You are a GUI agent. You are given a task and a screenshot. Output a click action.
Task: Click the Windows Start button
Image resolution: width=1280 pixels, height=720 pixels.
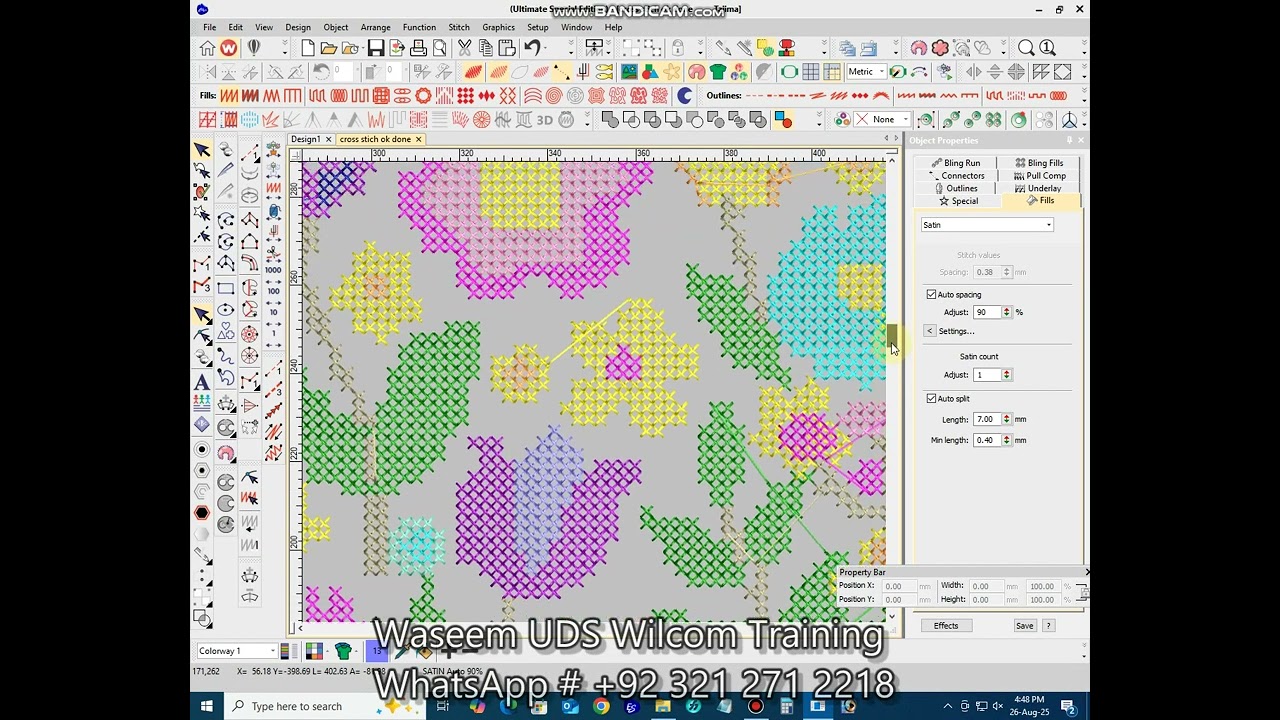tap(207, 706)
